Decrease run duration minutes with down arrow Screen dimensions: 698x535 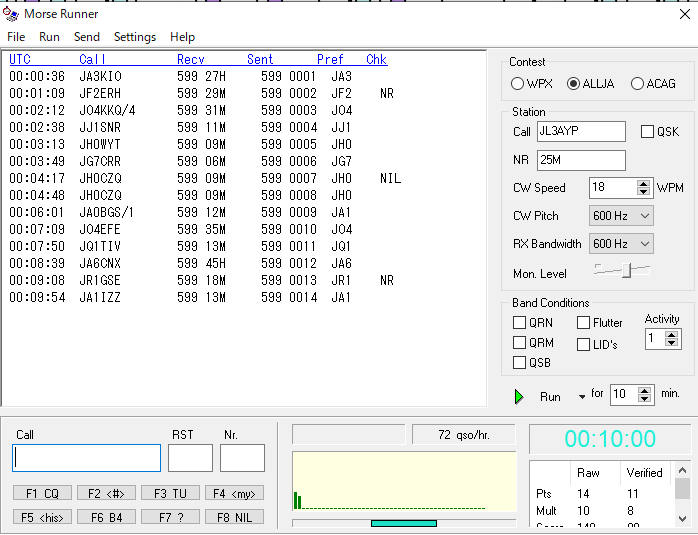pos(644,398)
